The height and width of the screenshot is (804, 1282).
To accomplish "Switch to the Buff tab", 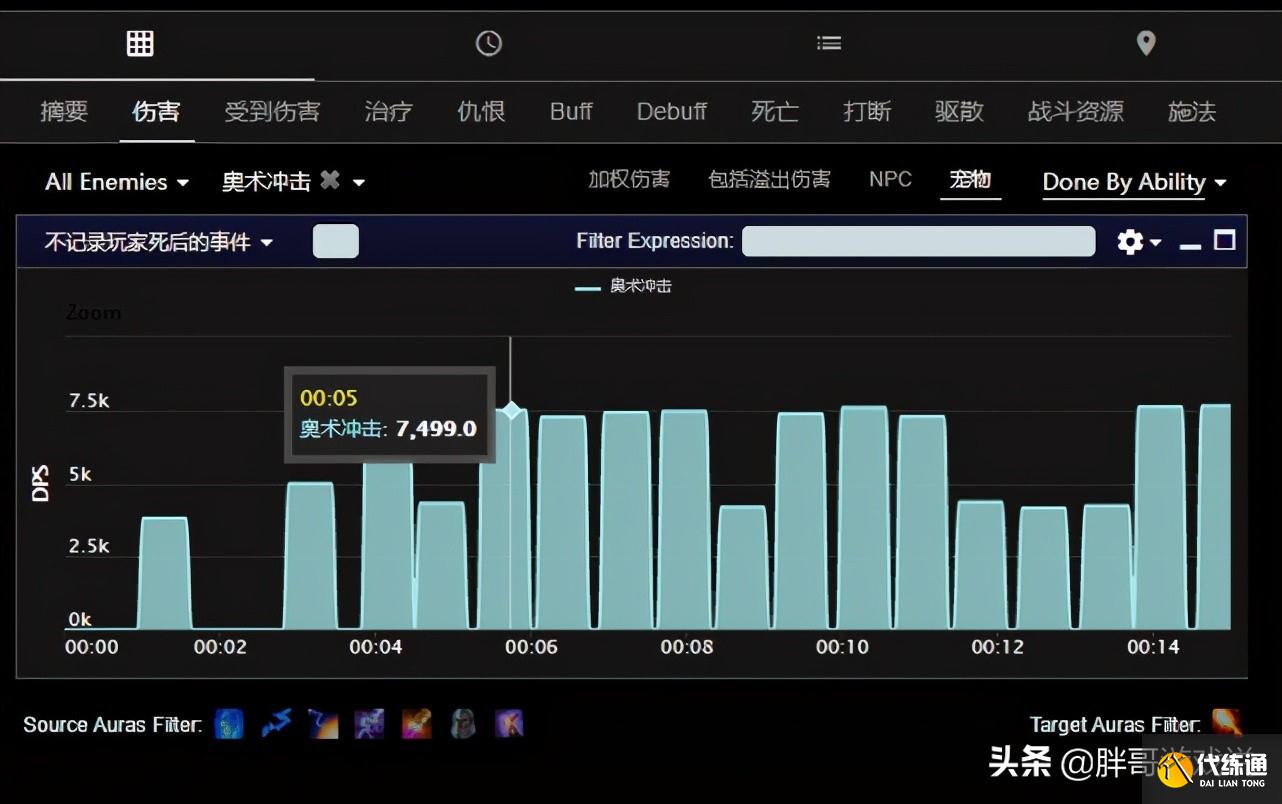I will coord(570,112).
